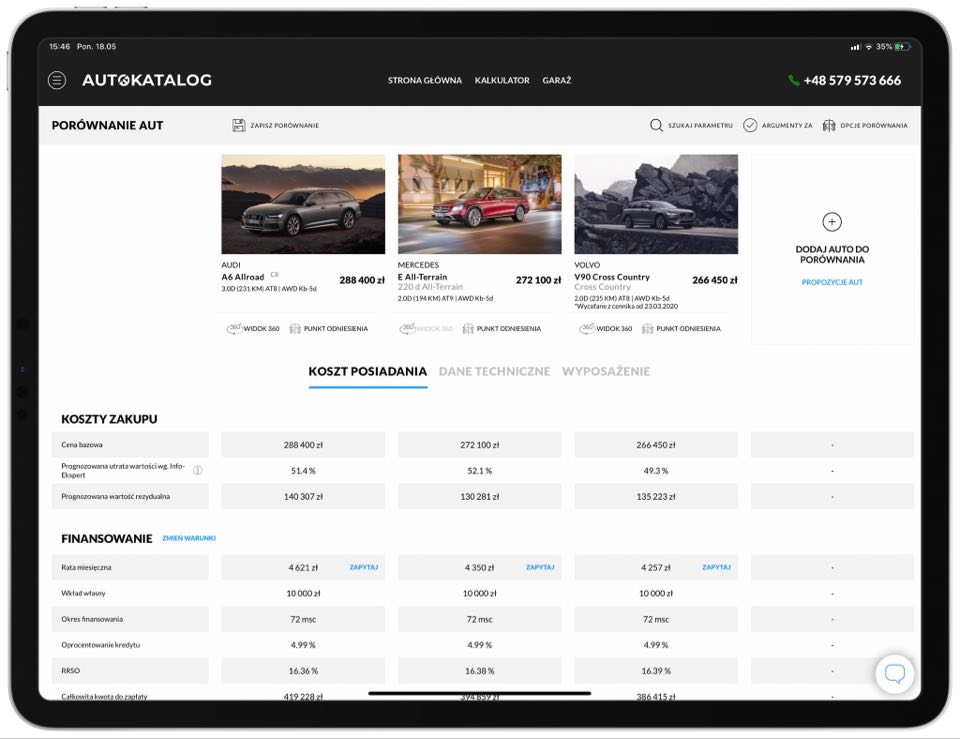The height and width of the screenshot is (739, 960).
Task: Open 360 view icon for Audi A6 Allroad
Action: 234,329
